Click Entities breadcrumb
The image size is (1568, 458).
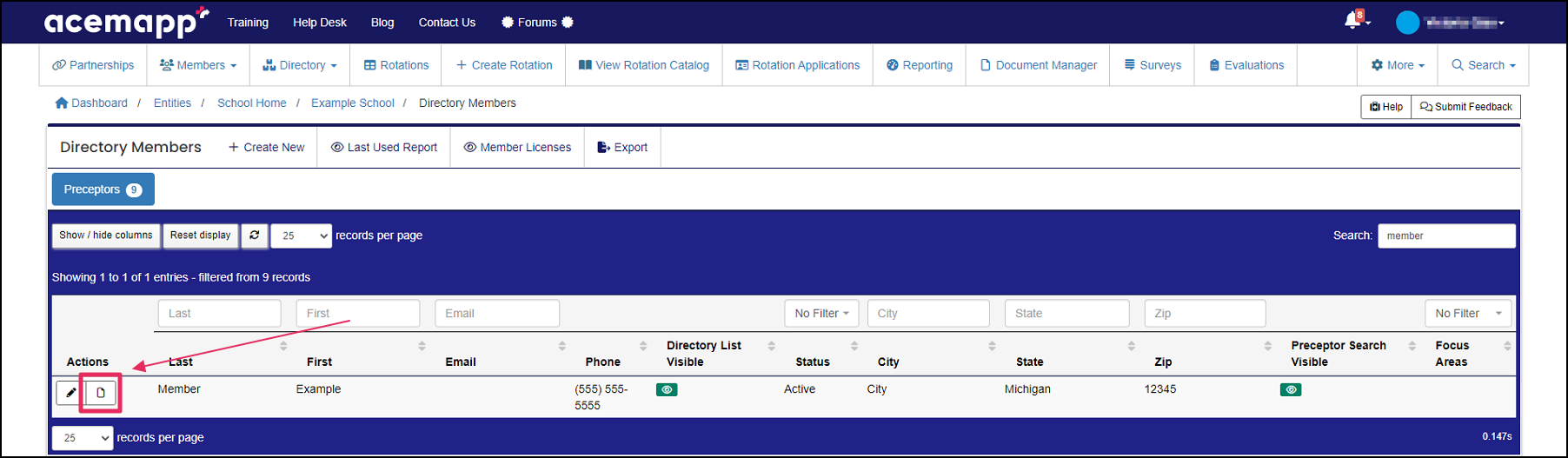click(x=172, y=103)
